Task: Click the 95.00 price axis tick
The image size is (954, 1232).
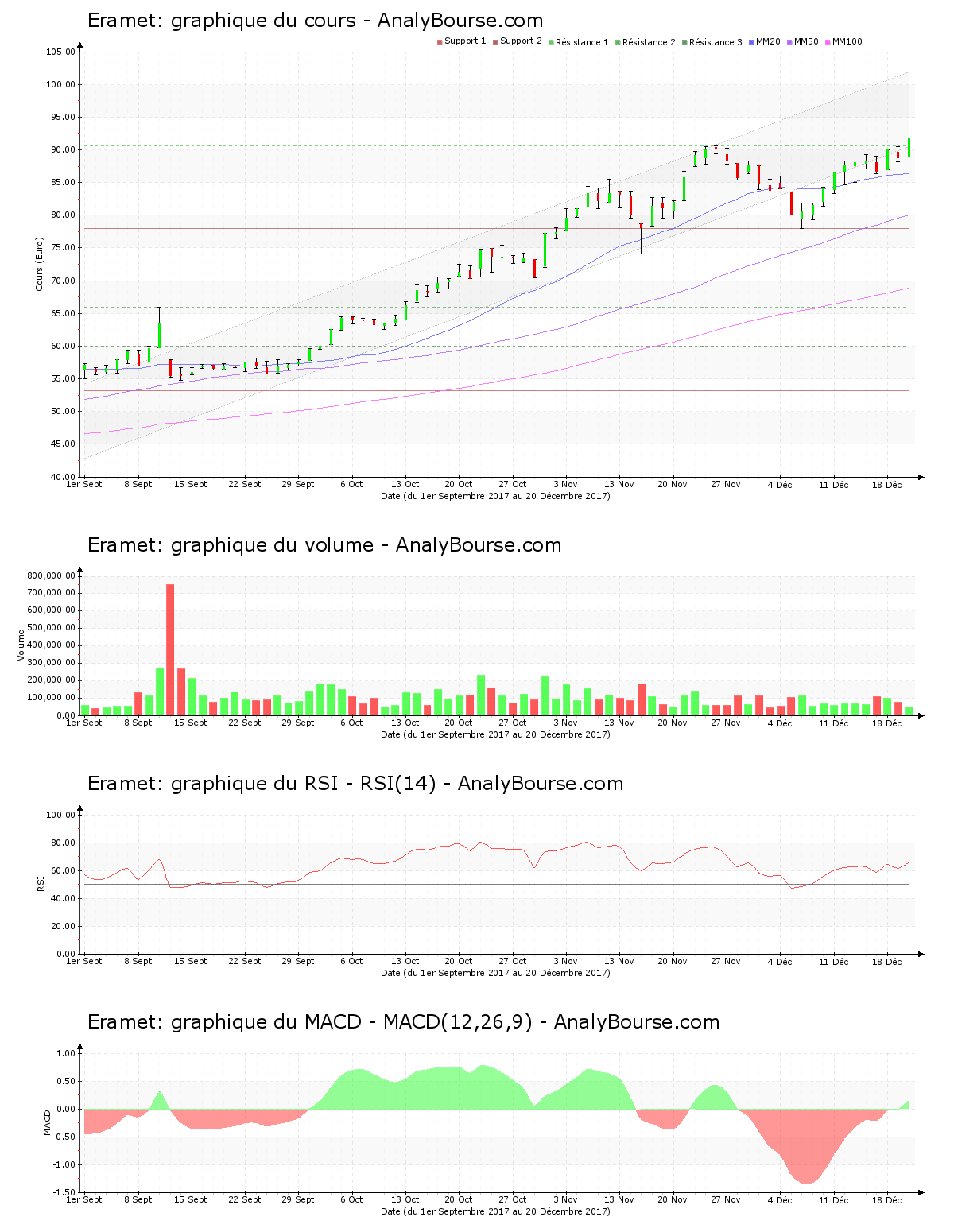Action: pyautogui.click(x=63, y=117)
